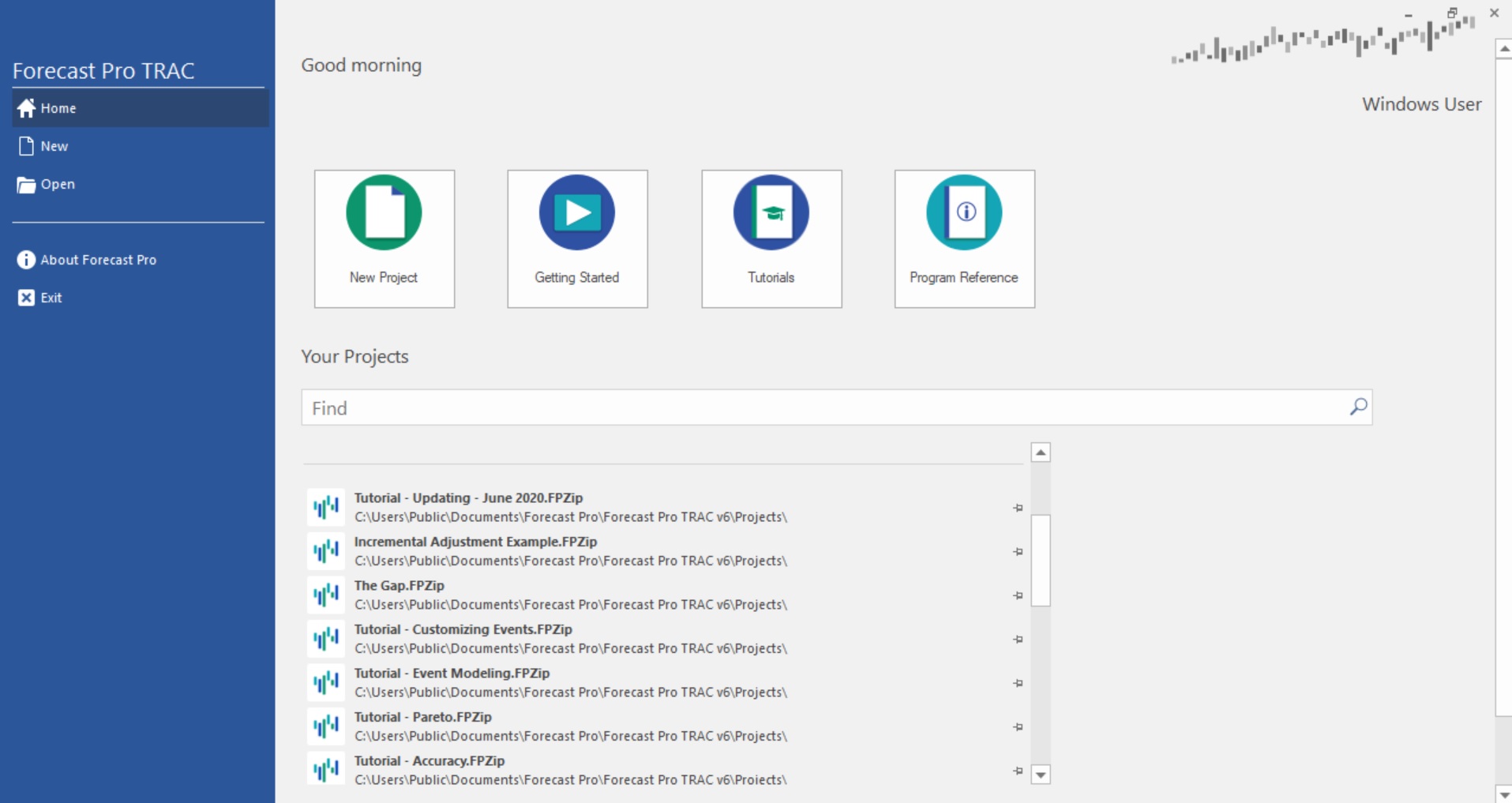This screenshot has height=803, width=1512.
Task: Click the Tutorials tile label
Action: pyautogui.click(x=771, y=277)
